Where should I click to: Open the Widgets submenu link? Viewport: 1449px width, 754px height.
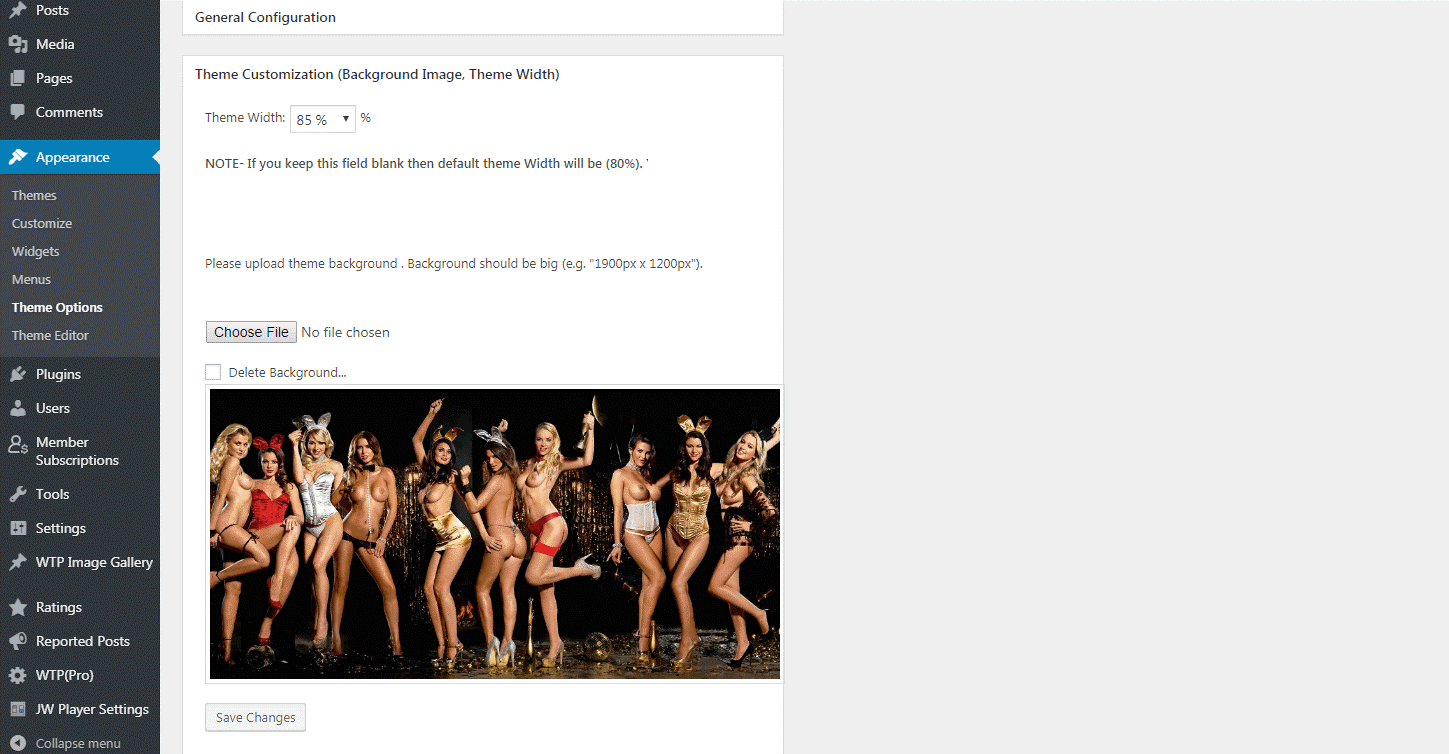[x=36, y=251]
